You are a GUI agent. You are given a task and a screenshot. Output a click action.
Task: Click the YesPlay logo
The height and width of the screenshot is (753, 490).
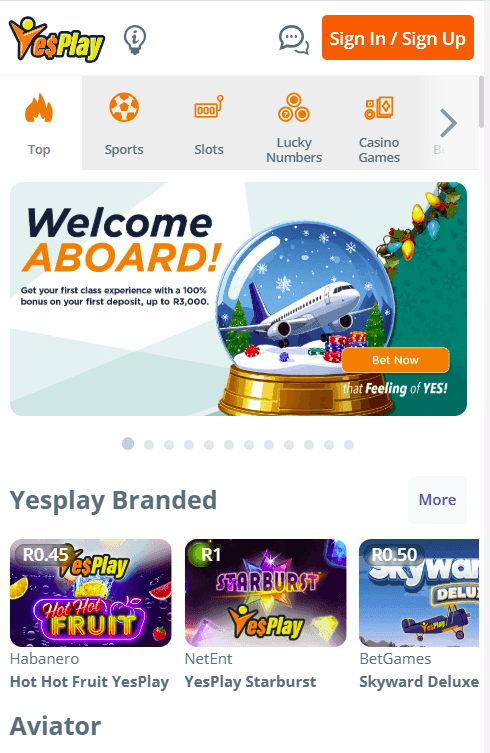[x=57, y=39]
